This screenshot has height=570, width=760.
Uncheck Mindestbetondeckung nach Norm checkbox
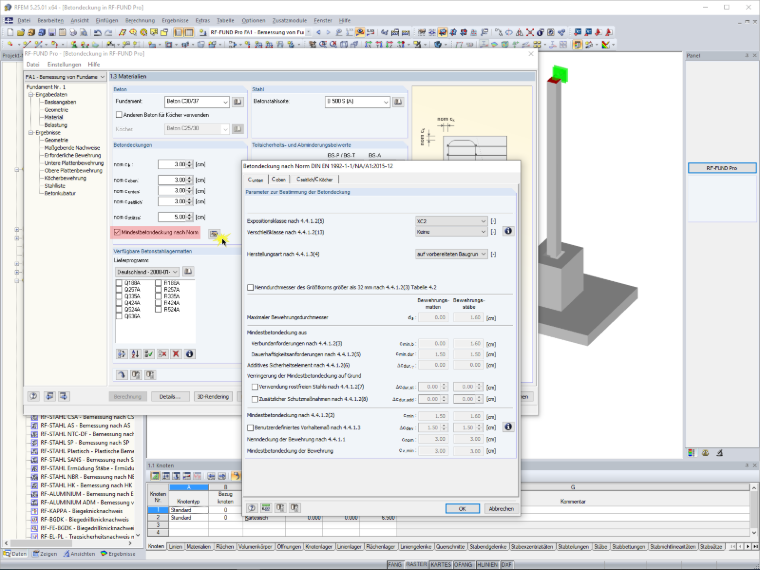click(x=117, y=233)
